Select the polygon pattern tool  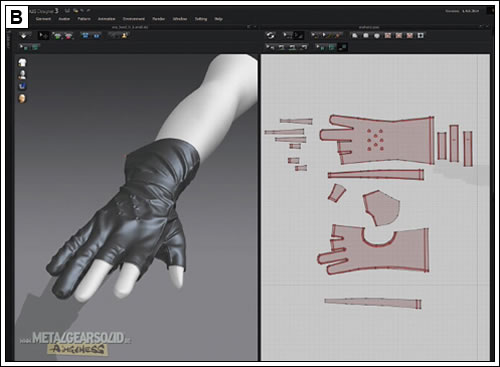coord(355,35)
